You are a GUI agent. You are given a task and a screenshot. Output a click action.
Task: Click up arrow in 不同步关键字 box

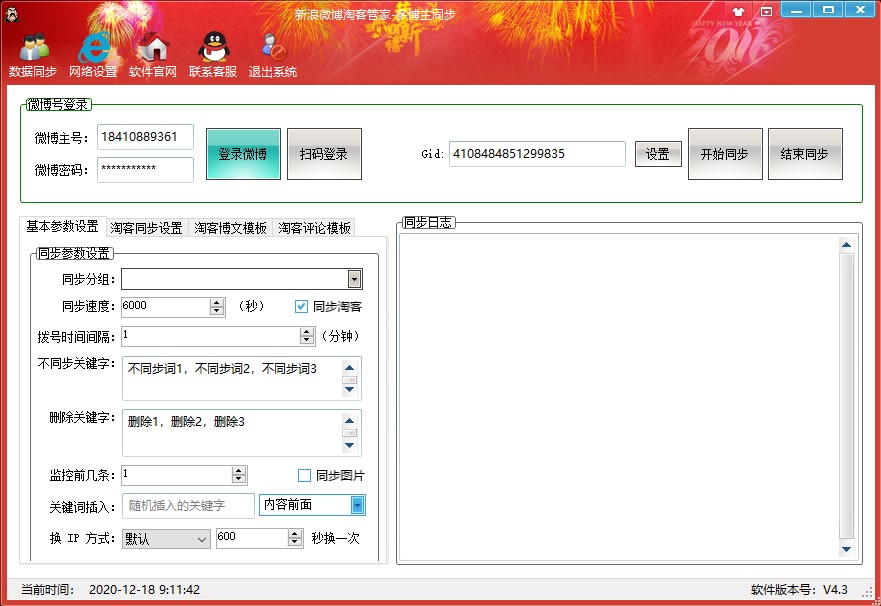[x=349, y=368]
